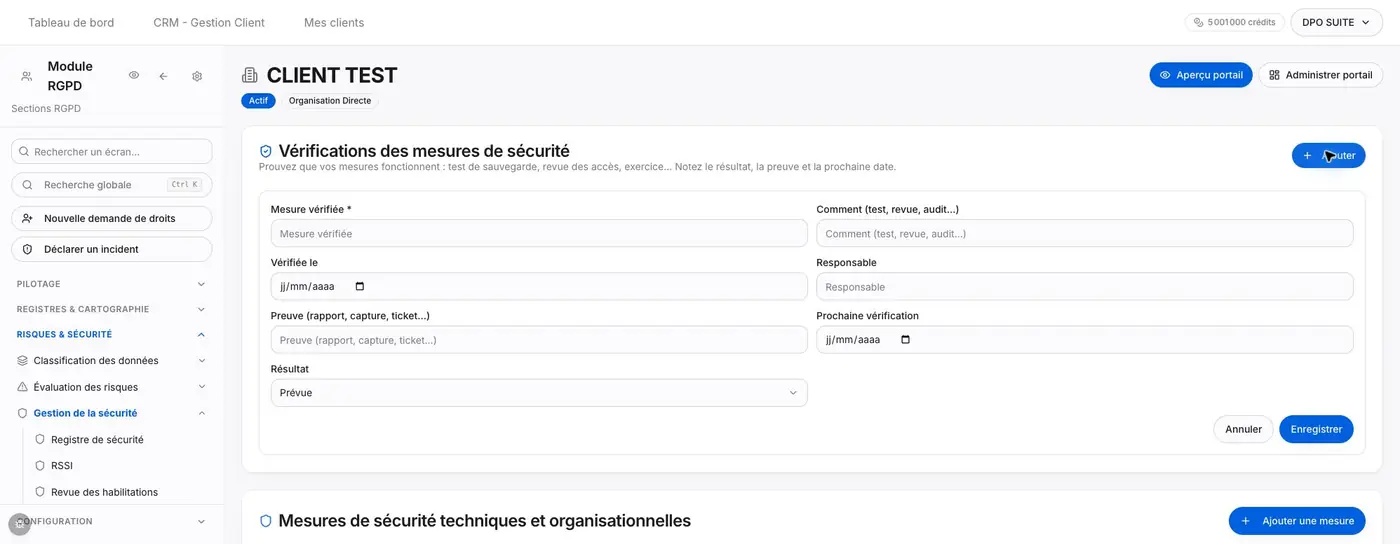Click Nouvelle demande de droits button
Screen dimensions: 1400x544
(111, 218)
